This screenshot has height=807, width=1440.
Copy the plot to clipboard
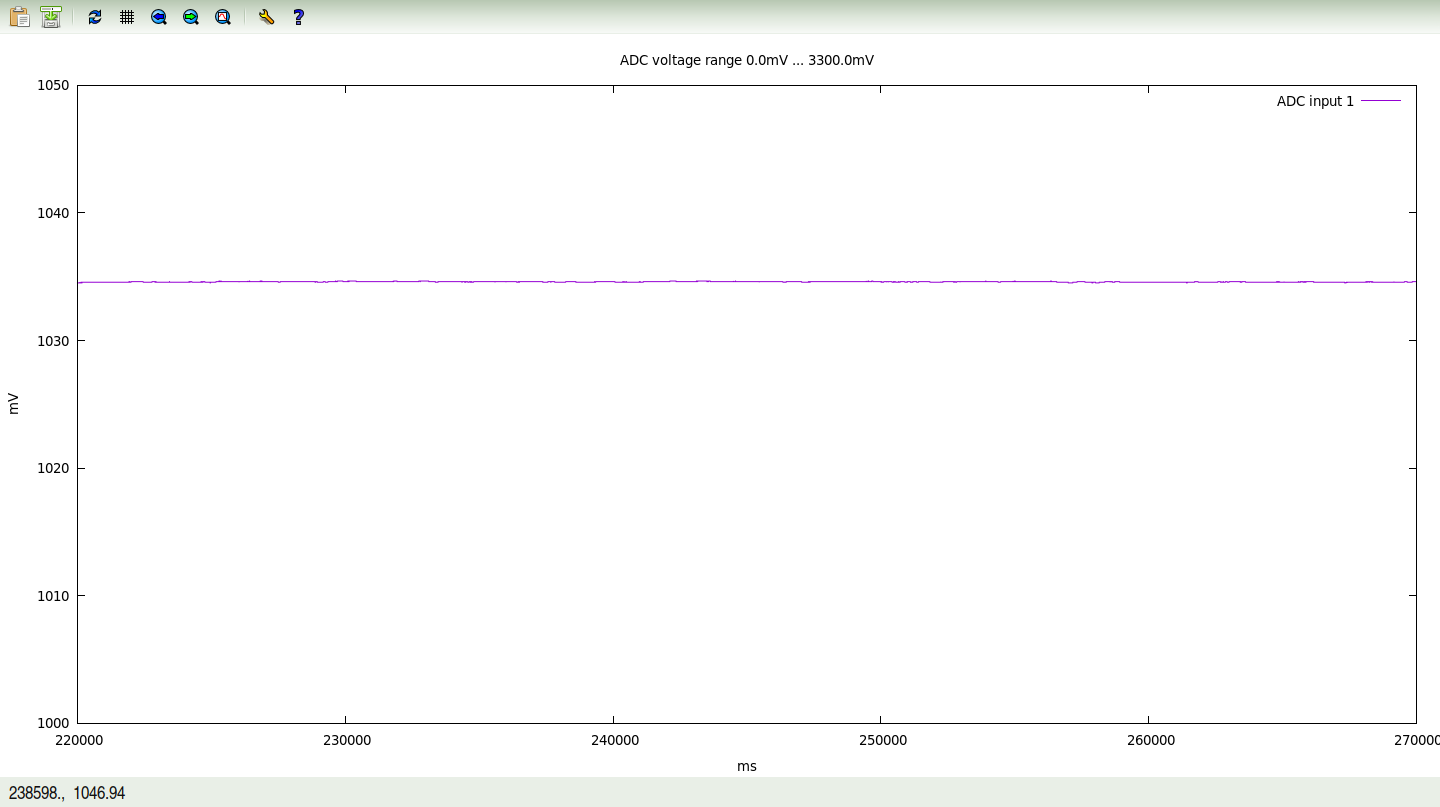19,17
